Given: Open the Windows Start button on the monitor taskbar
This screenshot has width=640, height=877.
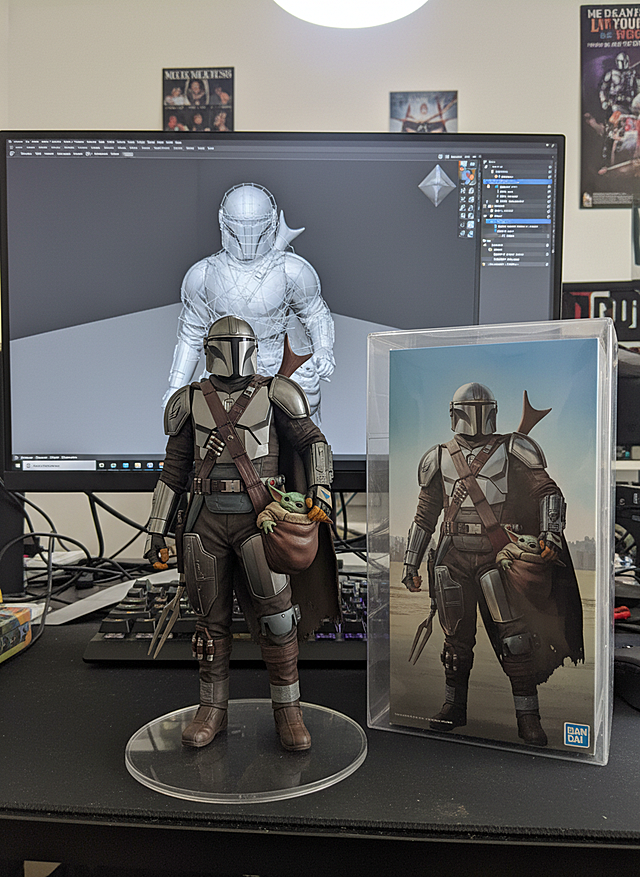Looking at the screenshot, I should coord(17,465).
